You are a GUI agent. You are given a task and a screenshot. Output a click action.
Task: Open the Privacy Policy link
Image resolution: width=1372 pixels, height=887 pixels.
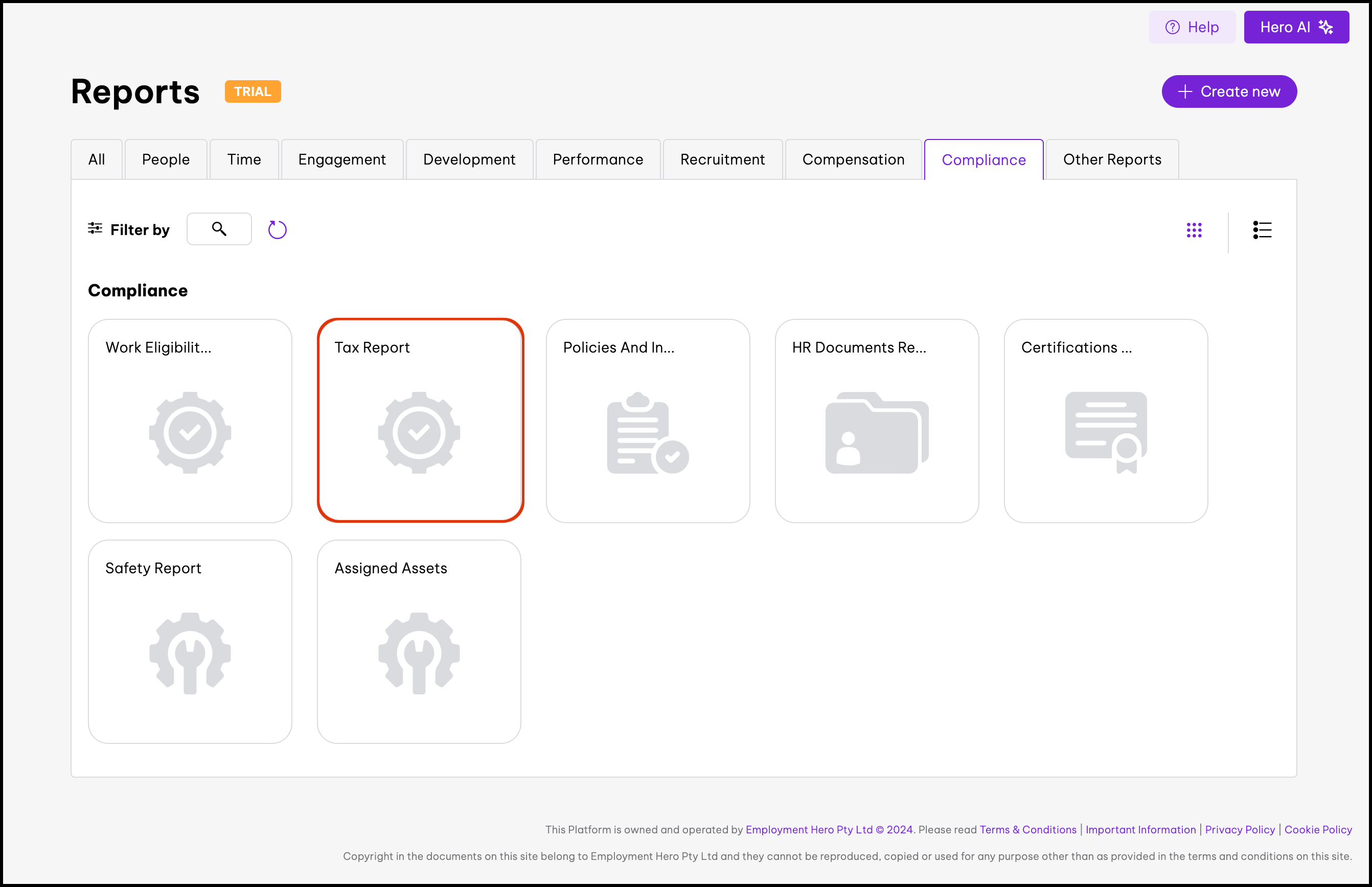click(x=1240, y=829)
